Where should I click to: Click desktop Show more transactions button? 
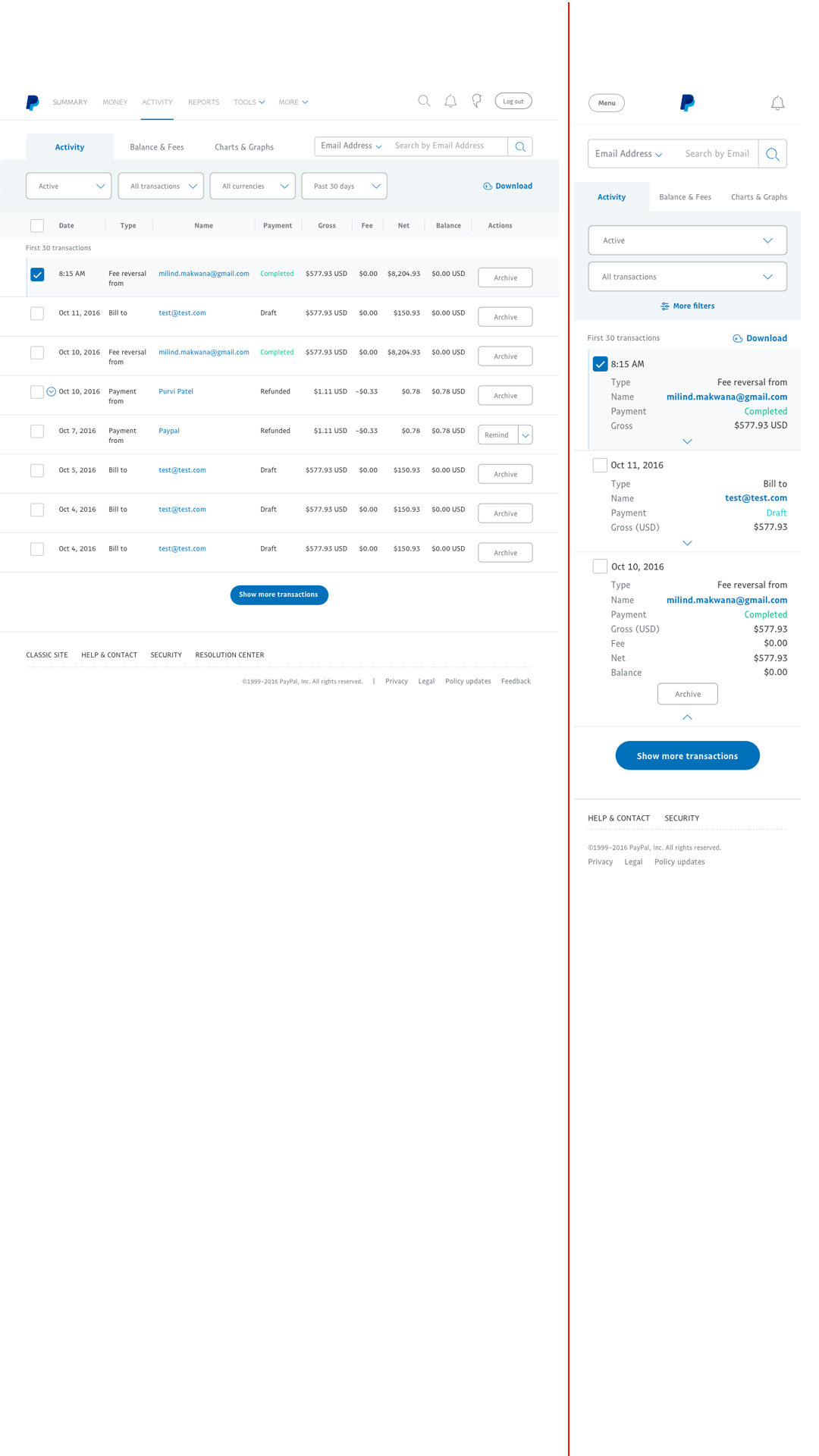(x=279, y=595)
